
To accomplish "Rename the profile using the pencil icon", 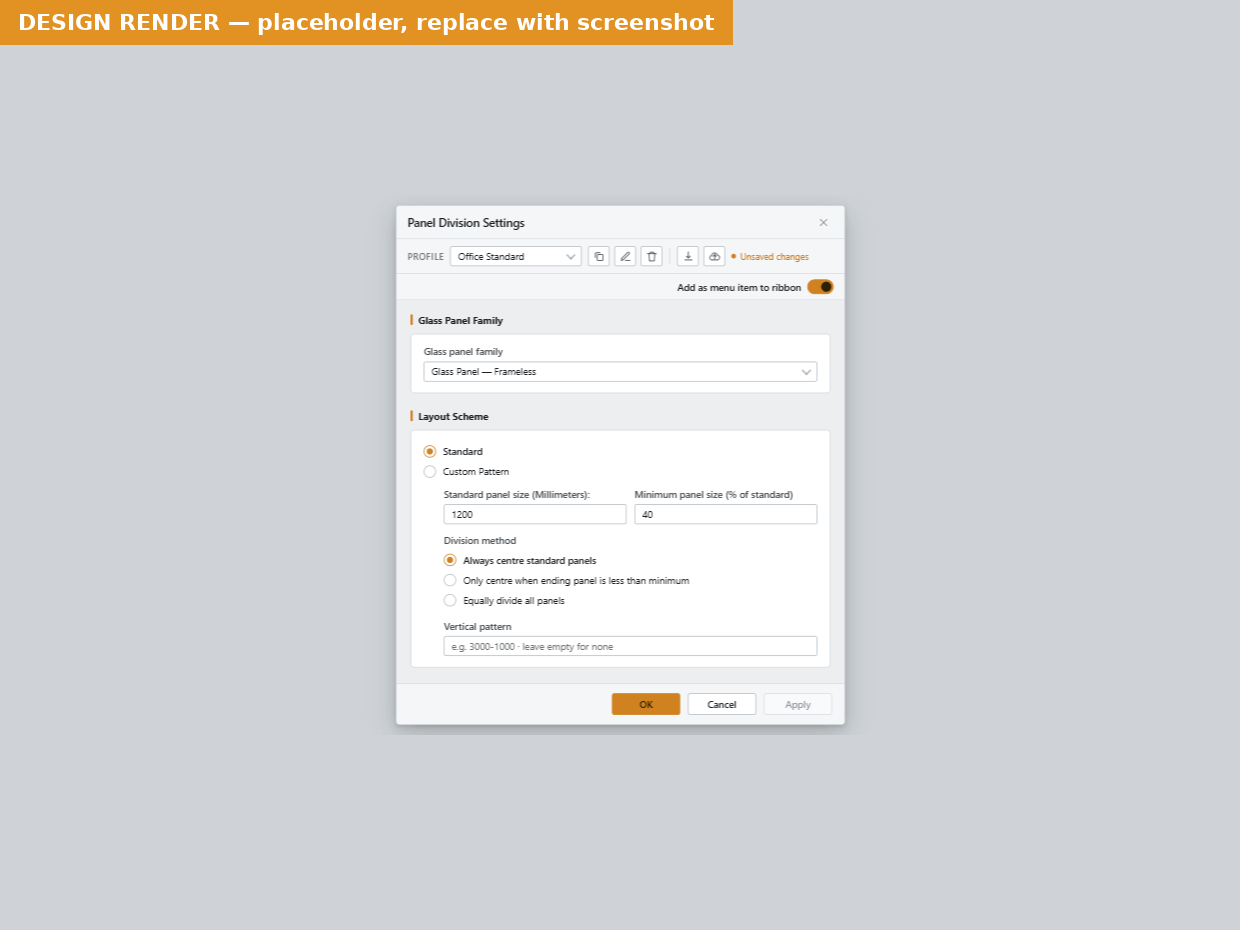I will click(625, 257).
